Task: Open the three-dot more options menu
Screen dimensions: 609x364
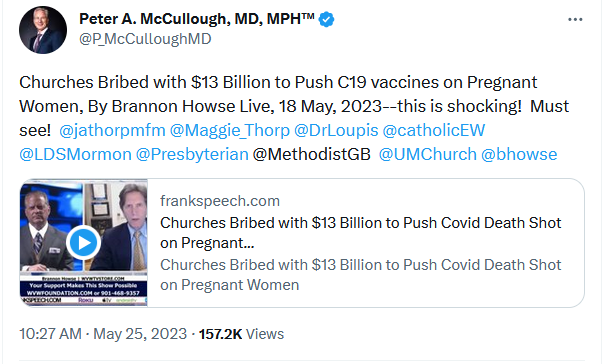Action: (x=575, y=19)
